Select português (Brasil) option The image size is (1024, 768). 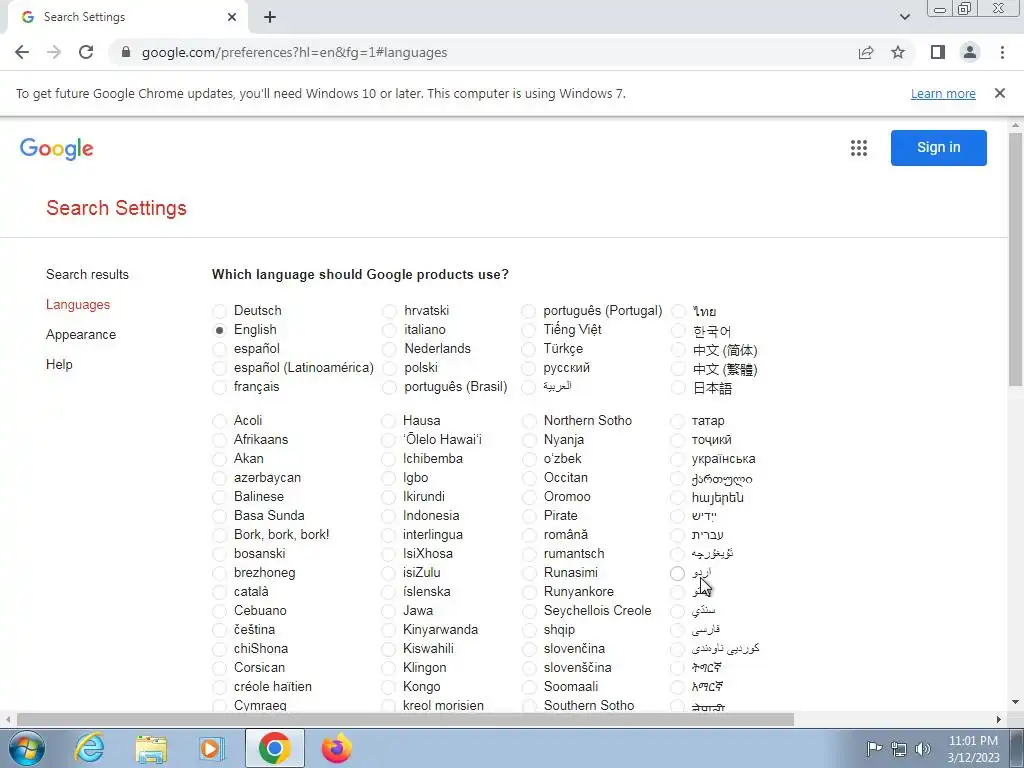389,387
